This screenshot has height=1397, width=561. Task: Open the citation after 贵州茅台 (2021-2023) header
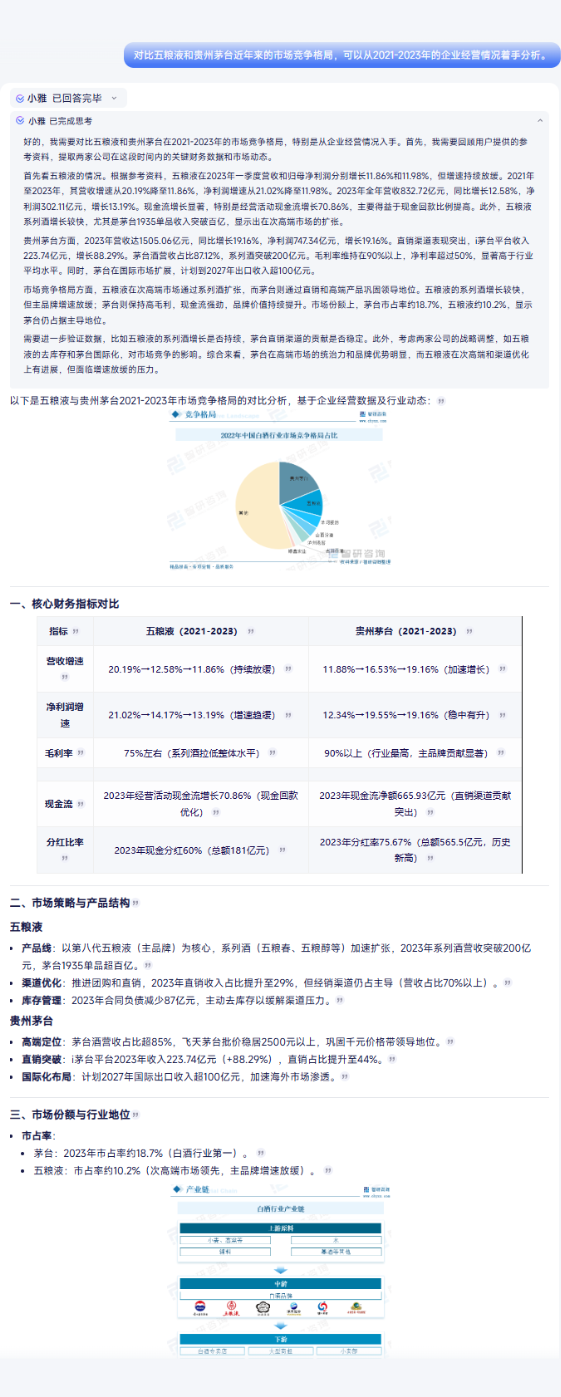[x=467, y=632]
